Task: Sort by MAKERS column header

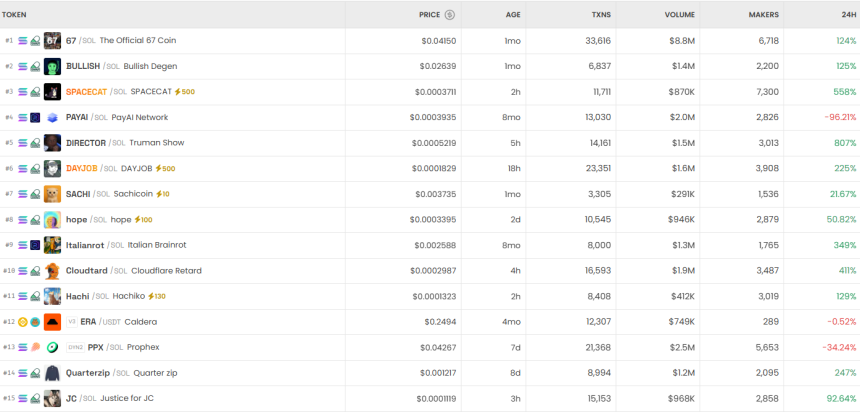Action: tap(763, 15)
